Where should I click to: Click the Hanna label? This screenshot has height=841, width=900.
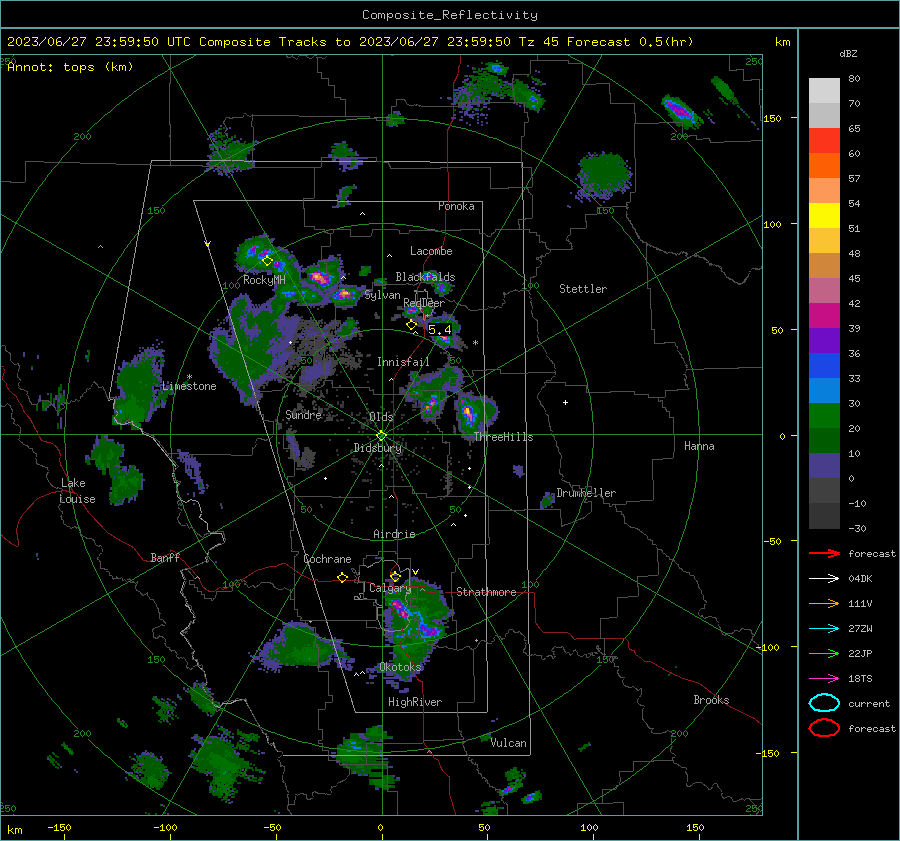click(699, 446)
